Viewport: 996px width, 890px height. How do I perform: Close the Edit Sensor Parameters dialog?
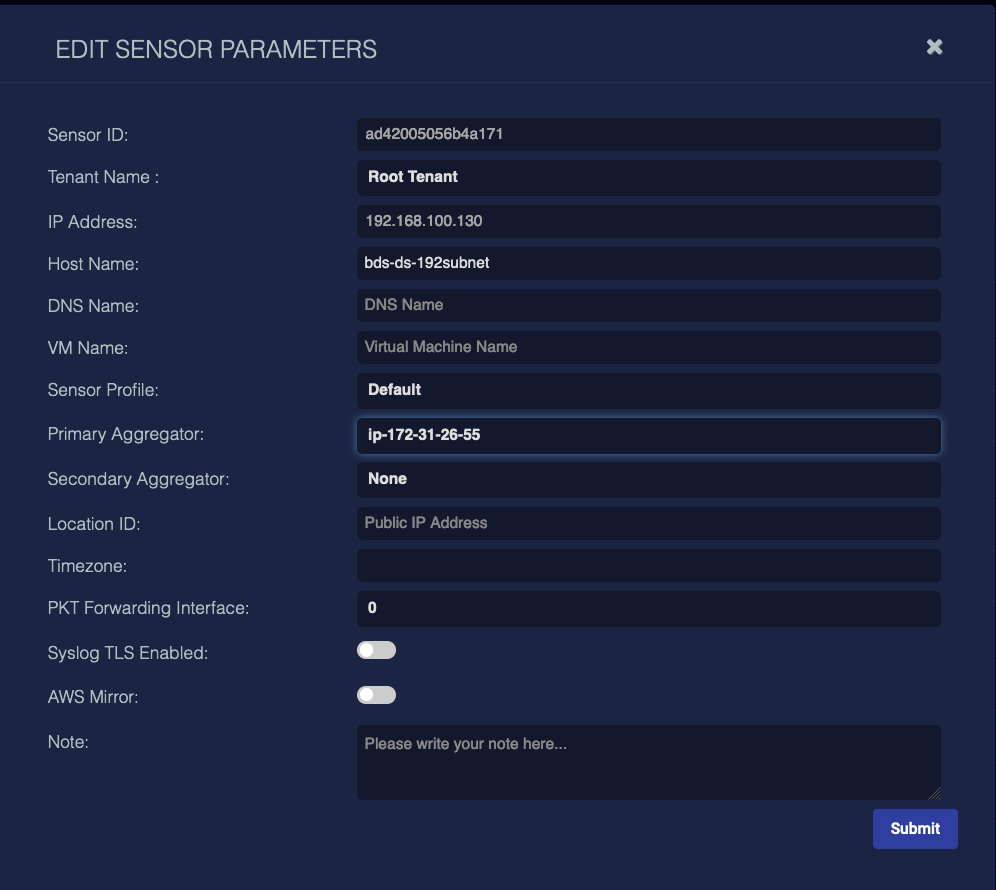click(933, 46)
